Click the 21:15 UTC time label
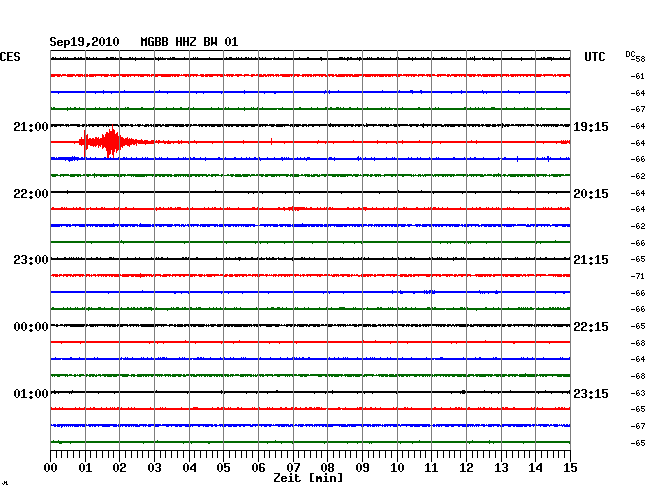Viewport: 650px width, 494px height. [x=591, y=260]
